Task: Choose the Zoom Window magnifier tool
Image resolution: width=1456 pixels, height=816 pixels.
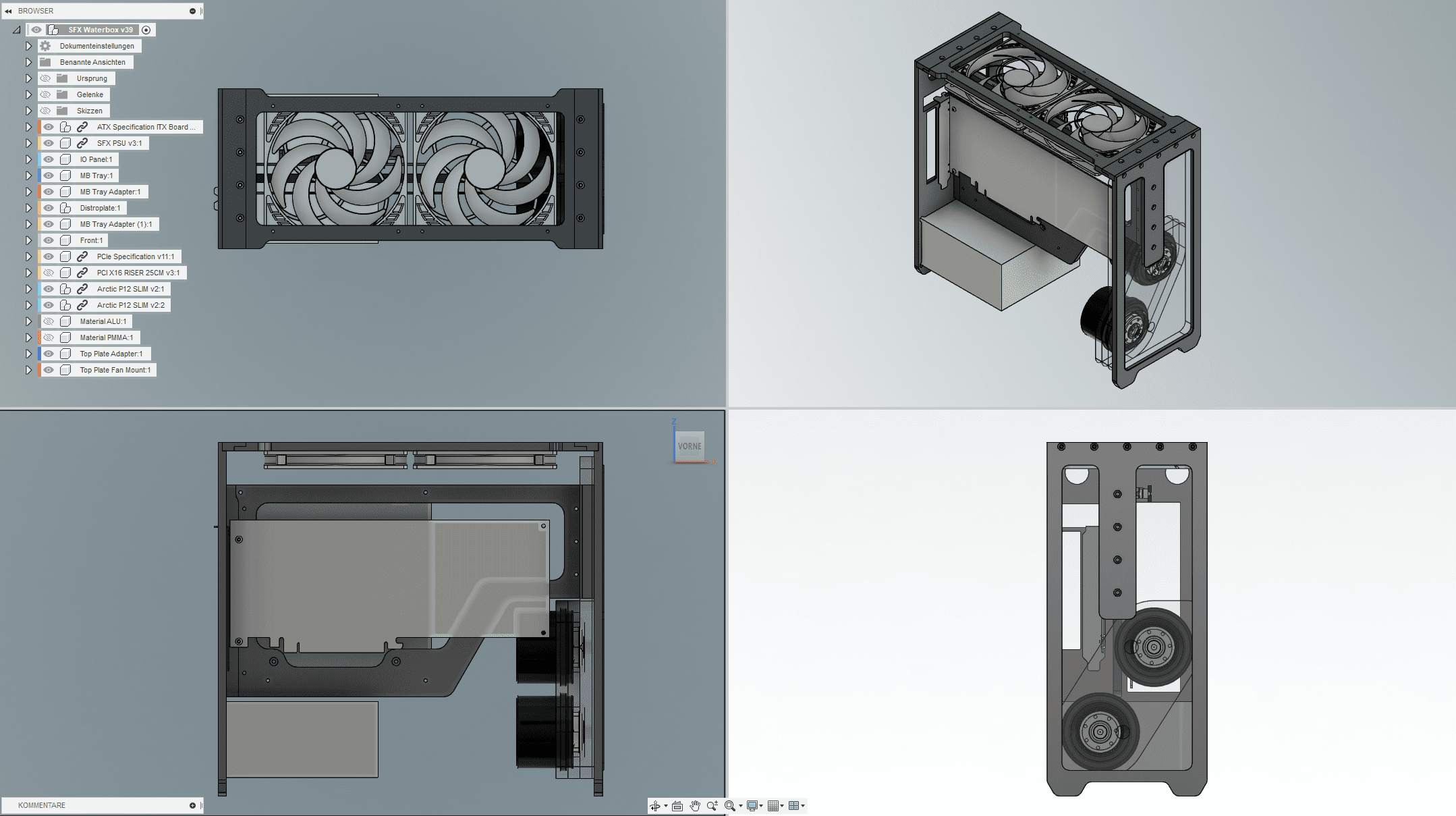Action: (730, 806)
